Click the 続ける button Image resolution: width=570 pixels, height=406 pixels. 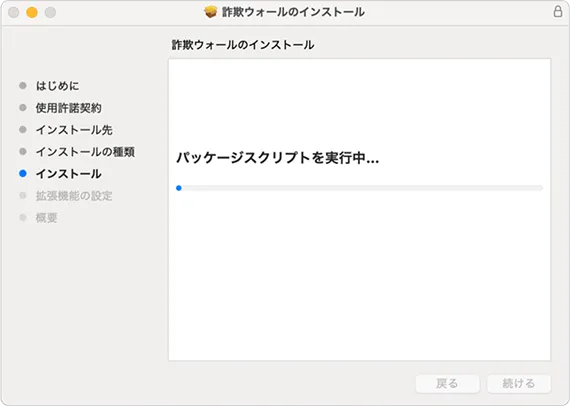point(519,383)
